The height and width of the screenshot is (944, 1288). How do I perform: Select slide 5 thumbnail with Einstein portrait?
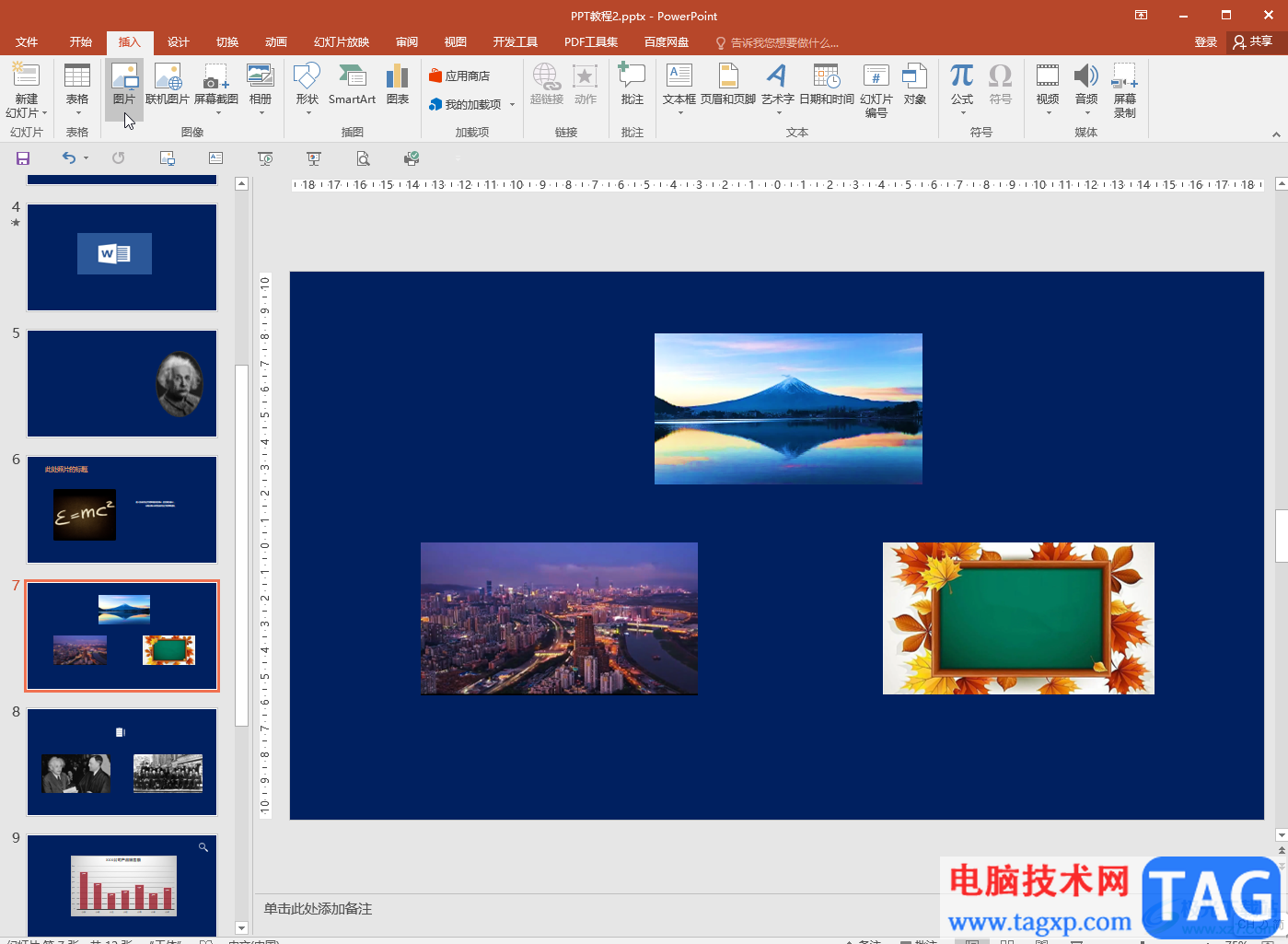pos(122,383)
